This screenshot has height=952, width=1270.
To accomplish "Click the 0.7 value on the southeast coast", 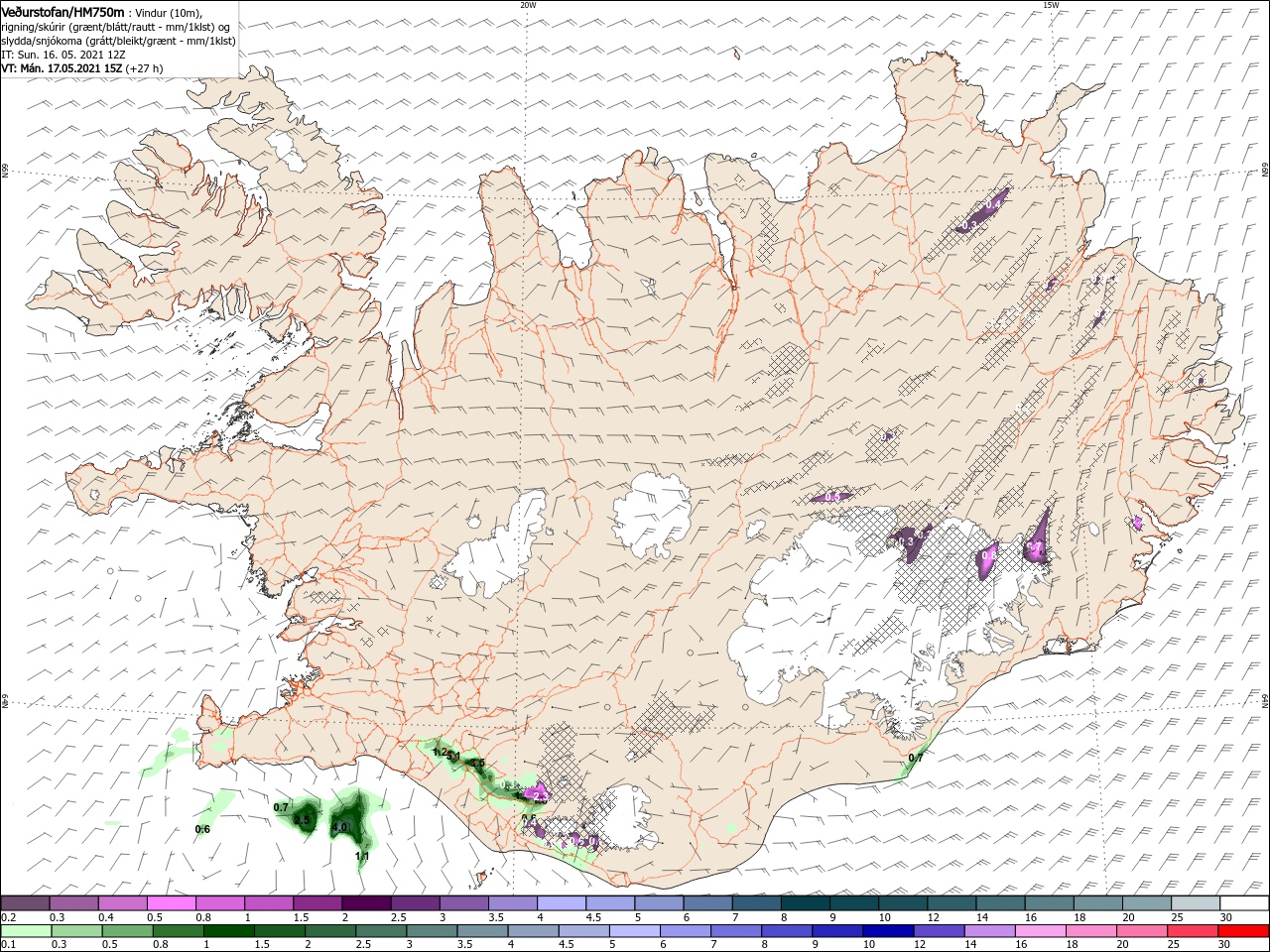I will 916,758.
